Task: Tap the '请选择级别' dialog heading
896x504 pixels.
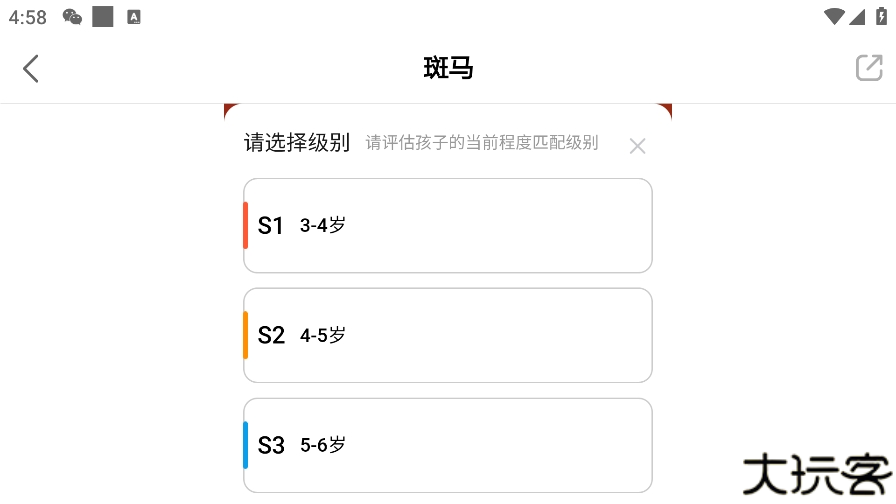Action: tap(297, 143)
